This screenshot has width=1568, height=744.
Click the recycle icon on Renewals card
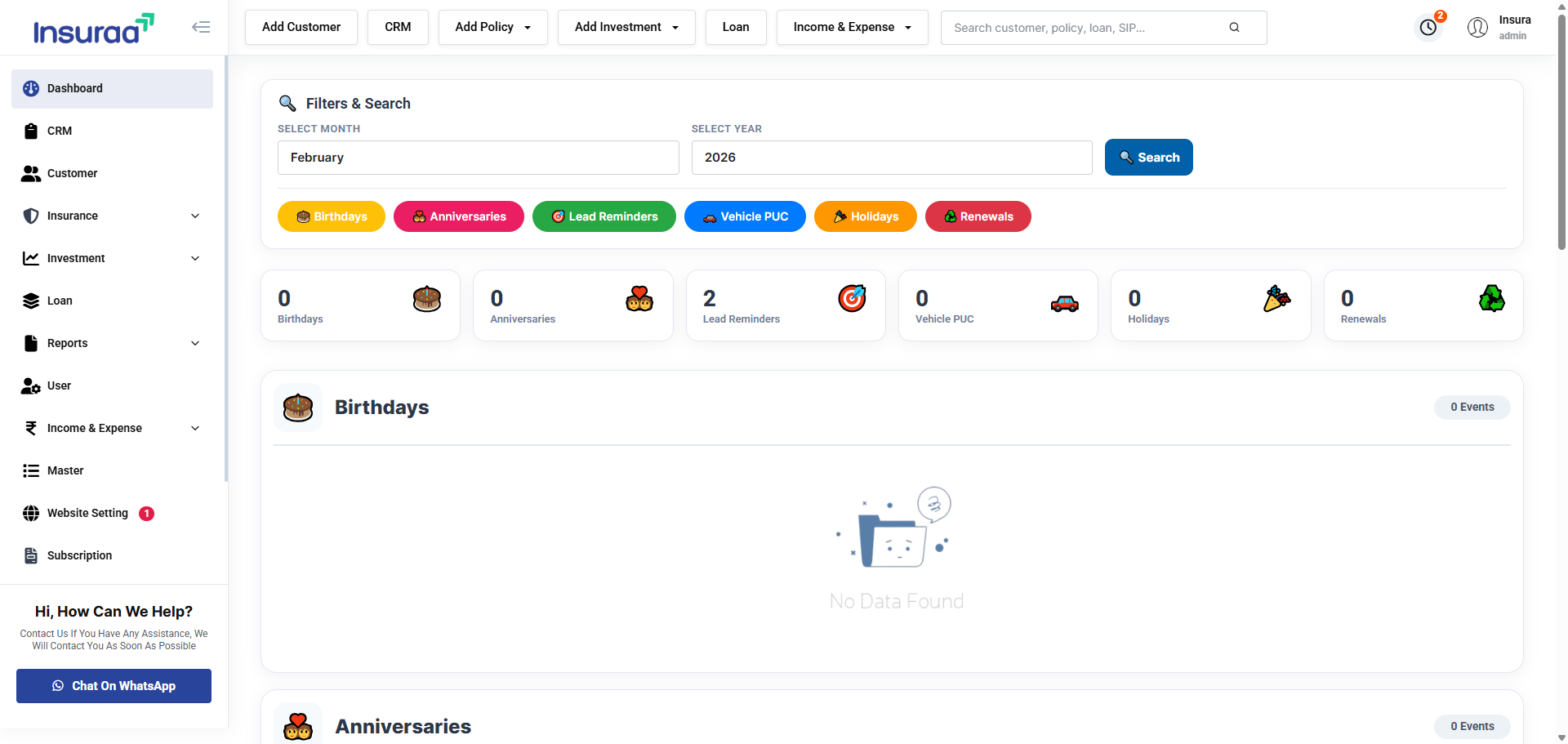coord(1491,299)
